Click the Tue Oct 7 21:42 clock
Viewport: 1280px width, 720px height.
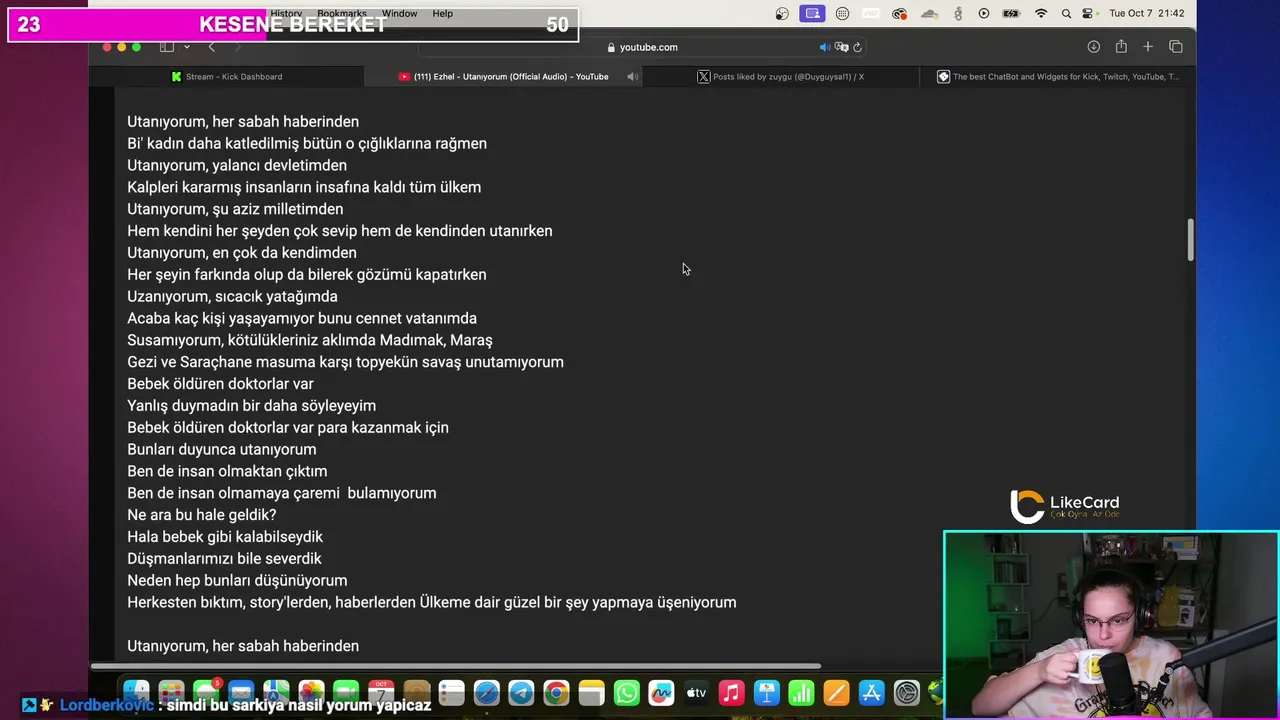pyautogui.click(x=1146, y=14)
